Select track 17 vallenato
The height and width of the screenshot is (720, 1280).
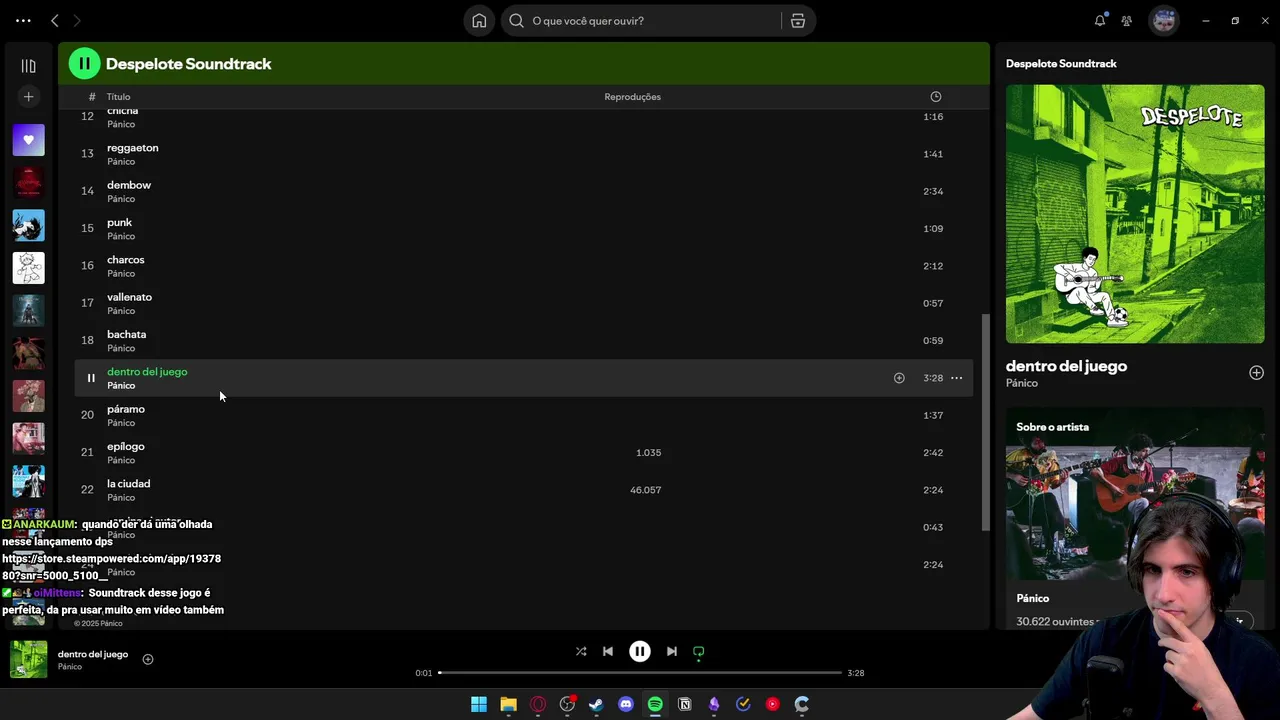[523, 303]
